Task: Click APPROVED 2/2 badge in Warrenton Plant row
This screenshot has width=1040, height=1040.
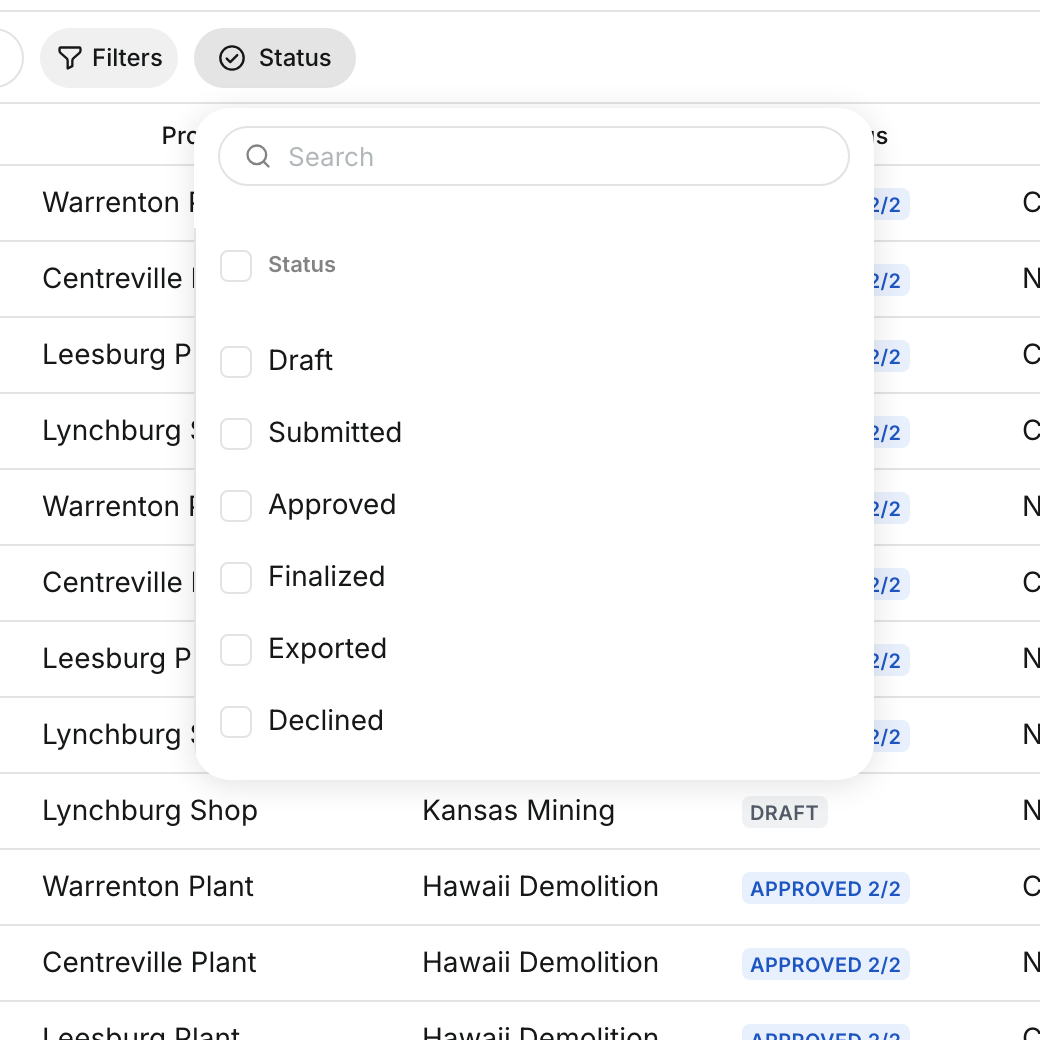Action: [x=826, y=888]
